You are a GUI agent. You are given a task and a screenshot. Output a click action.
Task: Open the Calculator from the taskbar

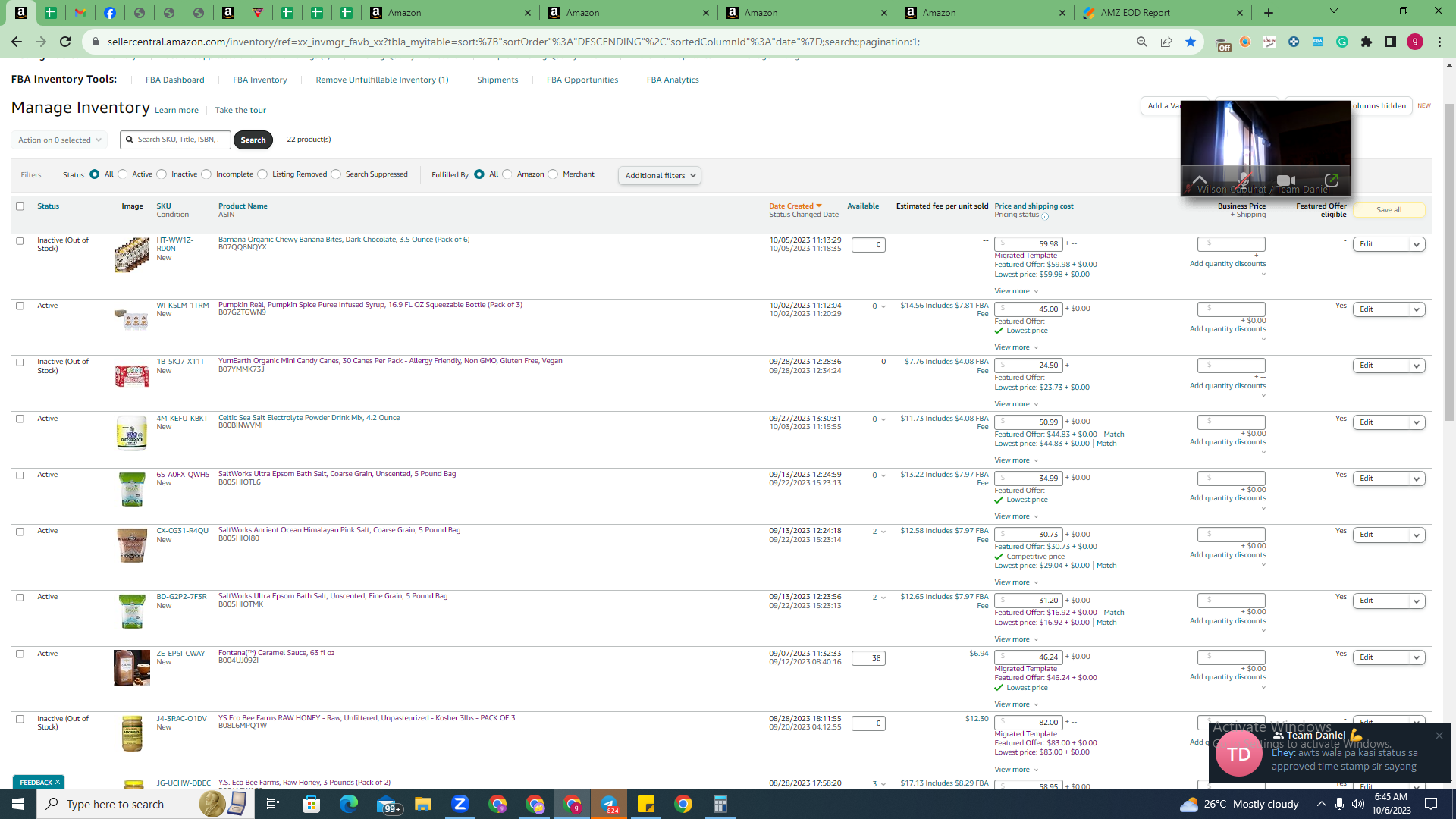(x=720, y=804)
